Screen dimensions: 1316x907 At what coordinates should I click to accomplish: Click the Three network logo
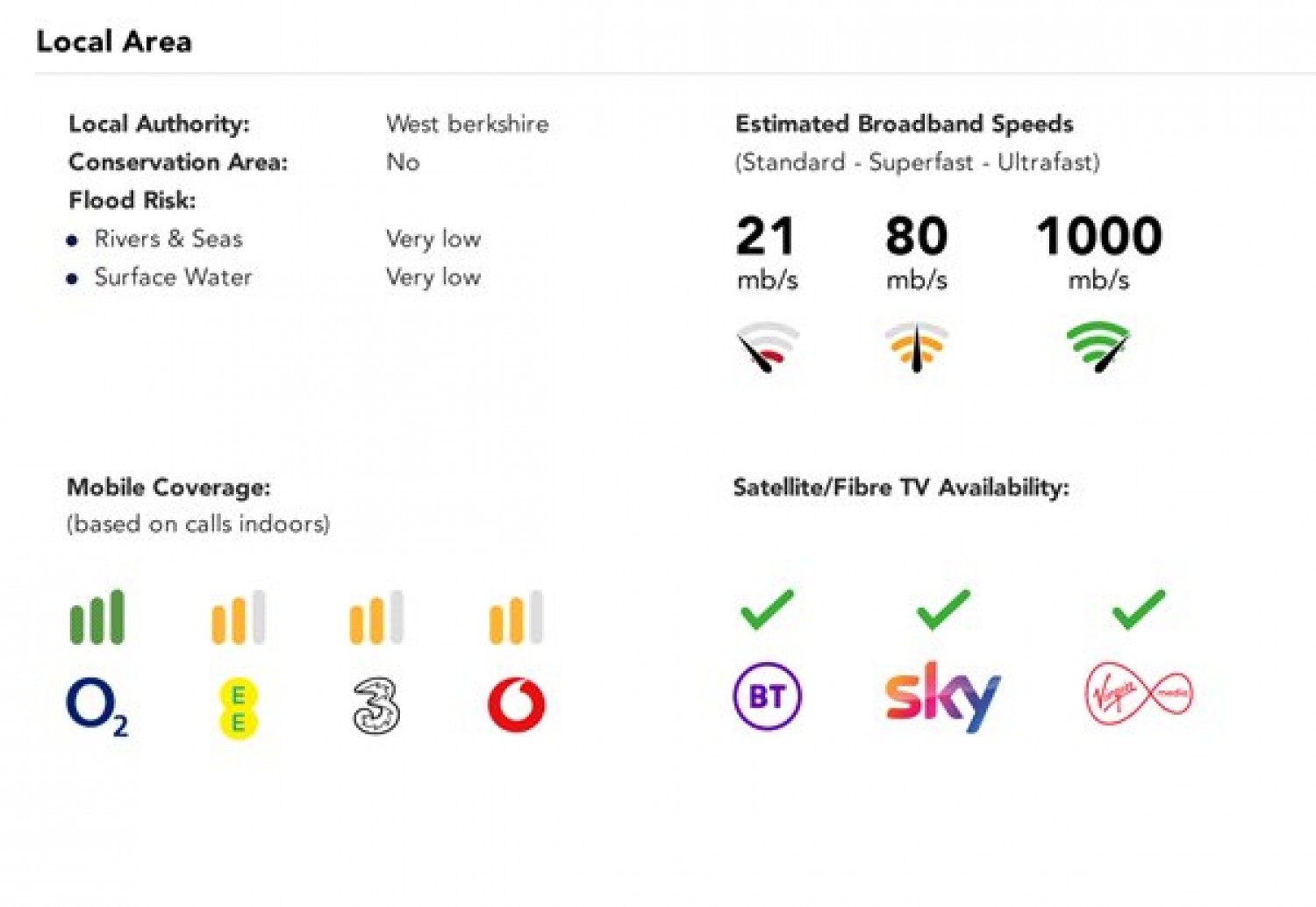pyautogui.click(x=376, y=706)
